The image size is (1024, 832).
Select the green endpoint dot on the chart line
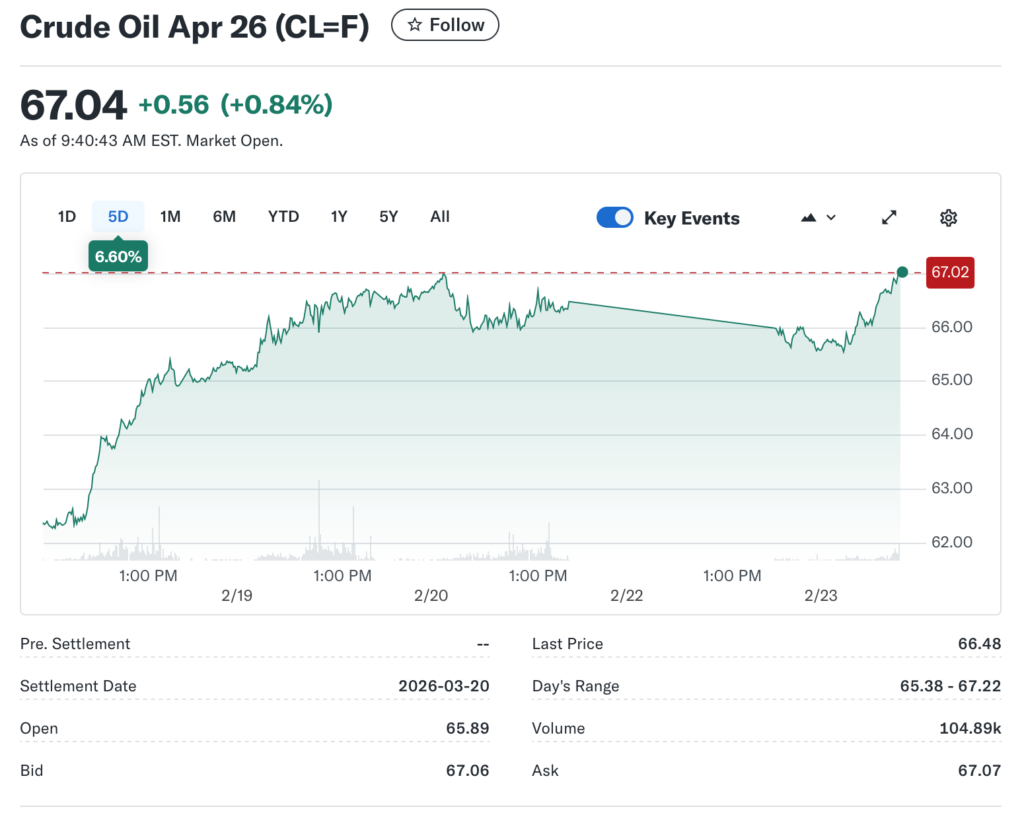tap(901, 271)
